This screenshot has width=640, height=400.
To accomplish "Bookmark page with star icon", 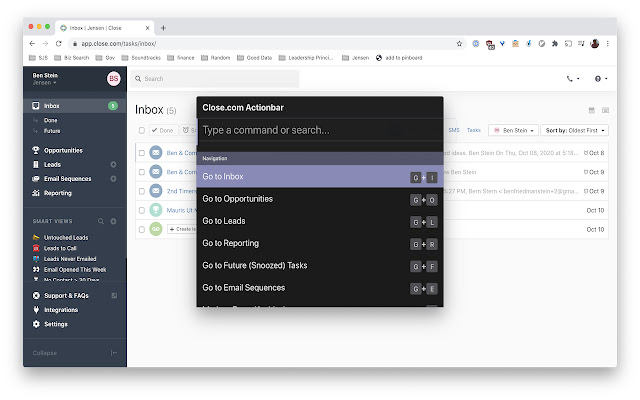I will (x=459, y=44).
